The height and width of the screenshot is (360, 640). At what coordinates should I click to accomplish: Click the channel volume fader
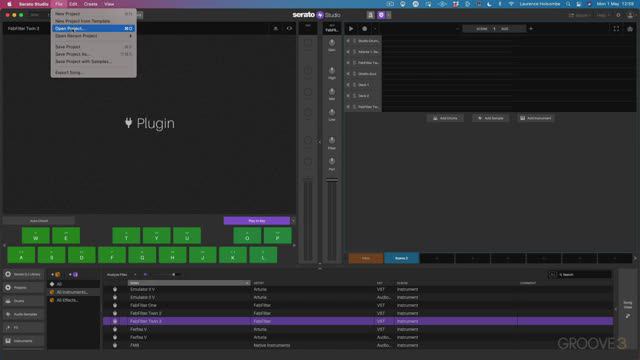[332, 180]
